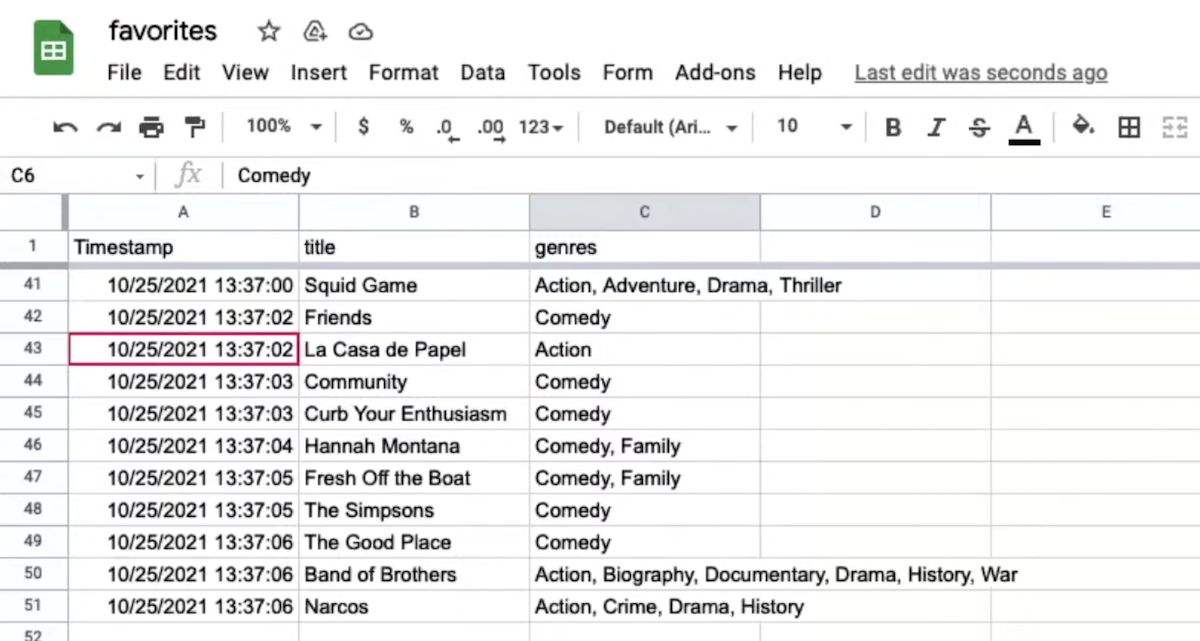
Task: Open the 123 number format dropdown
Action: pos(541,127)
